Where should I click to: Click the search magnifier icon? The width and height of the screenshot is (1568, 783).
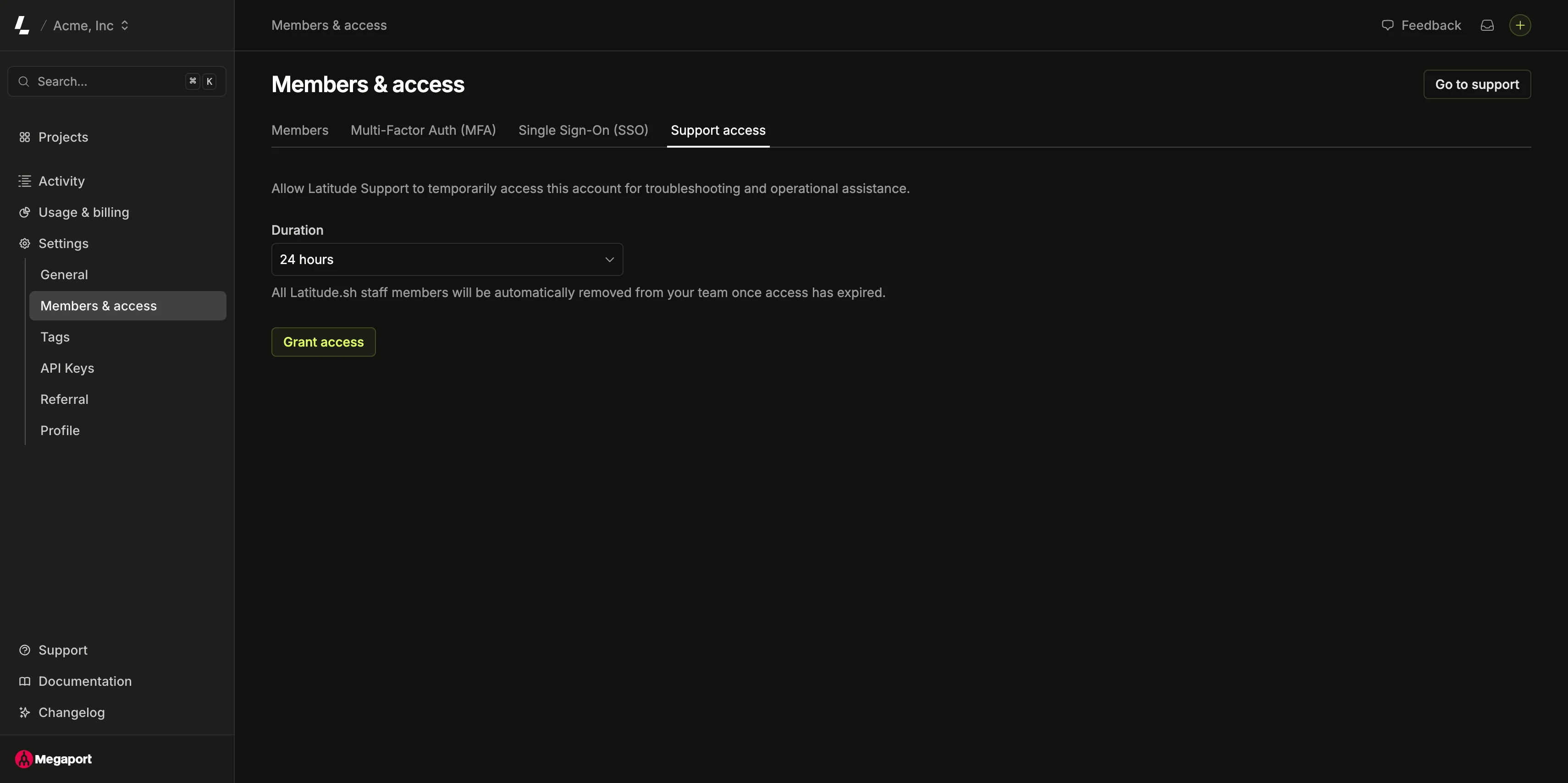coord(24,82)
